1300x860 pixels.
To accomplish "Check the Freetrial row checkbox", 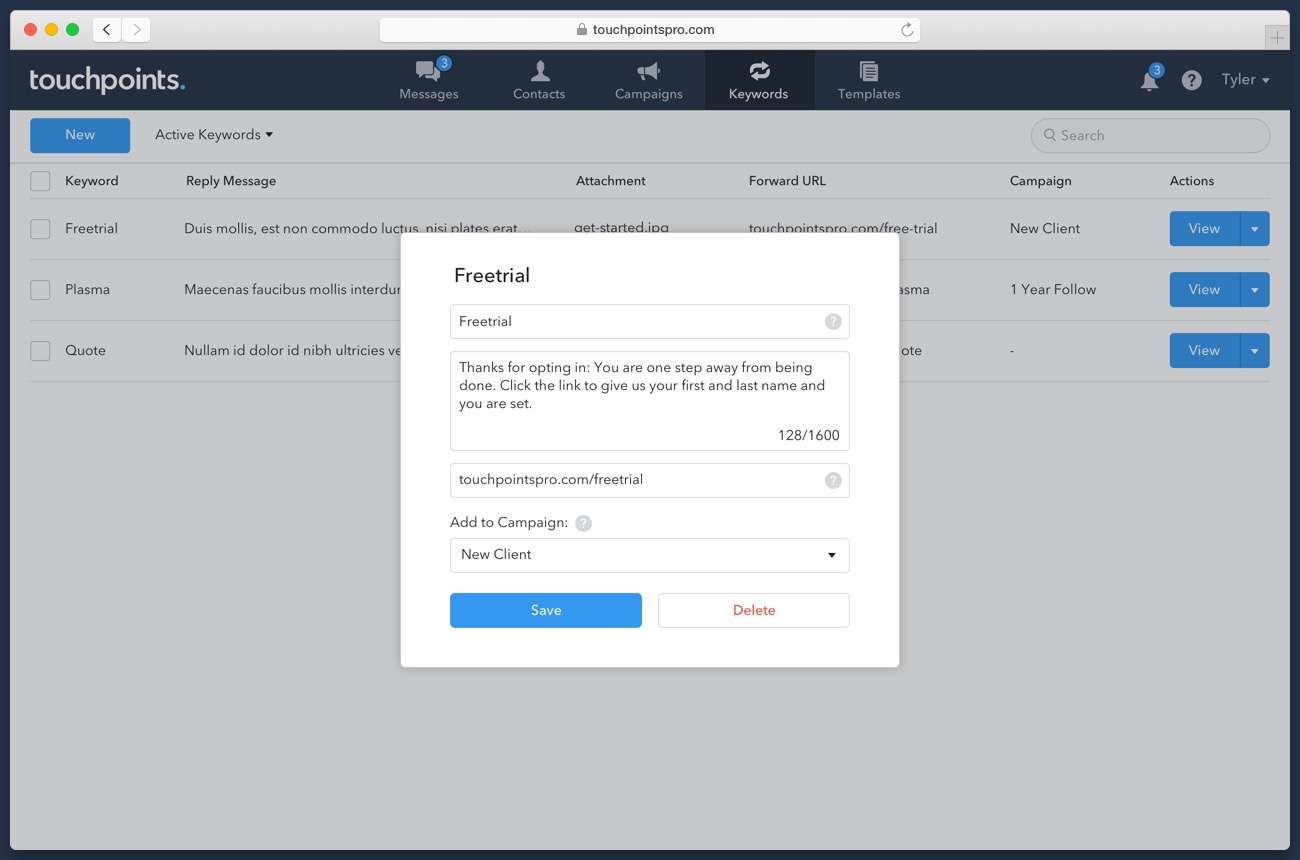I will point(40,228).
